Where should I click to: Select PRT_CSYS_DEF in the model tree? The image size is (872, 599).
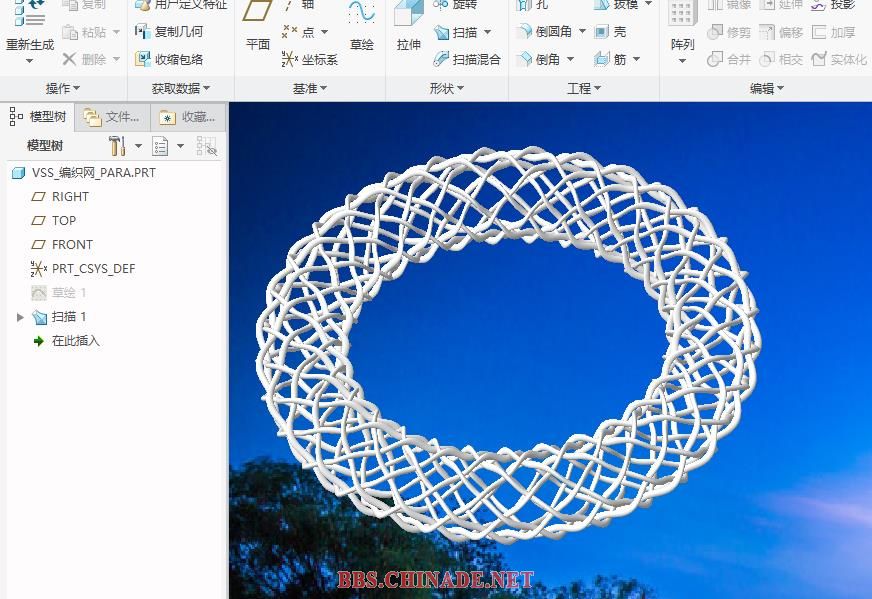pos(93,269)
